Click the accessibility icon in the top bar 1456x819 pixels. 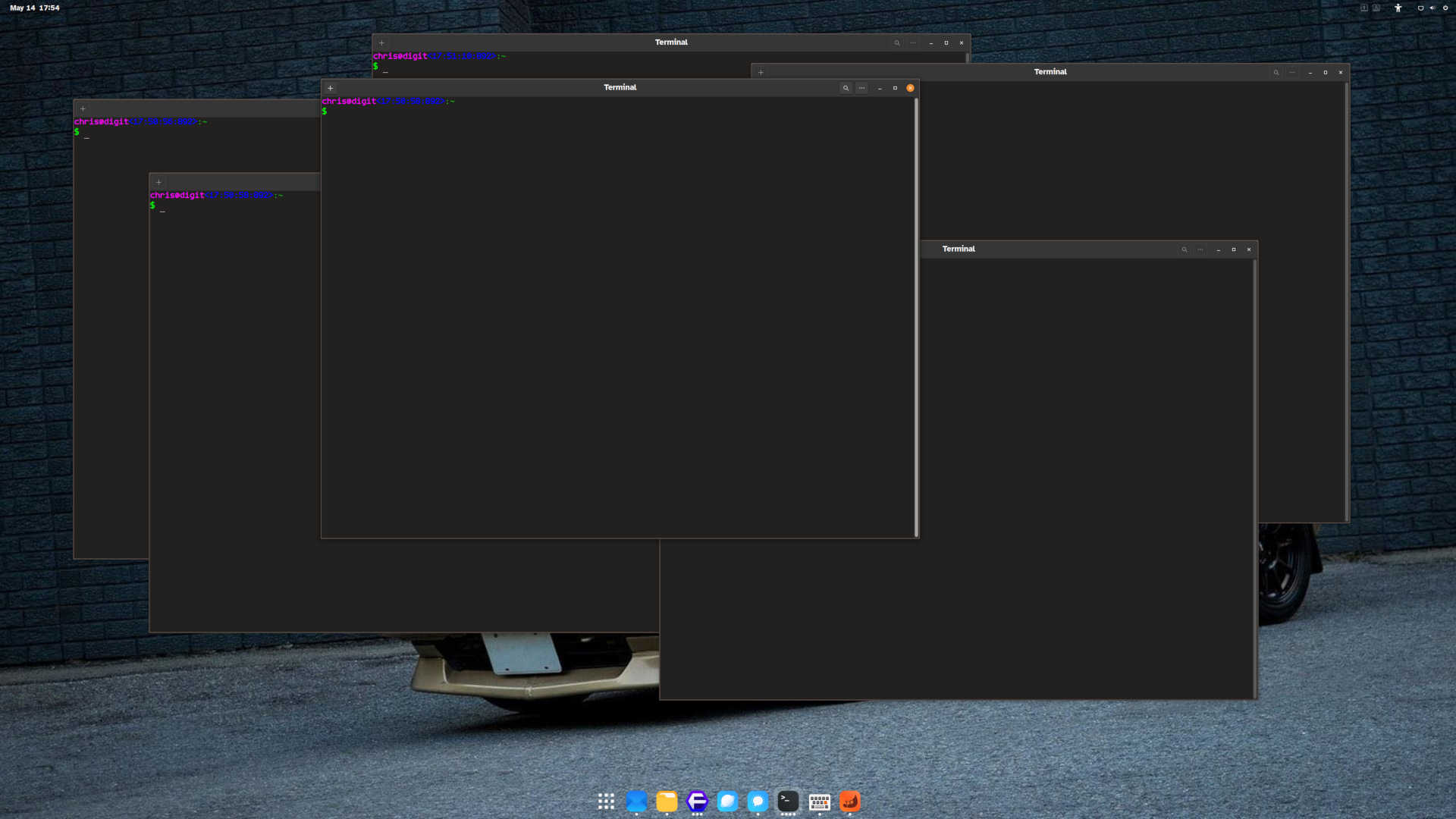pyautogui.click(x=1398, y=8)
